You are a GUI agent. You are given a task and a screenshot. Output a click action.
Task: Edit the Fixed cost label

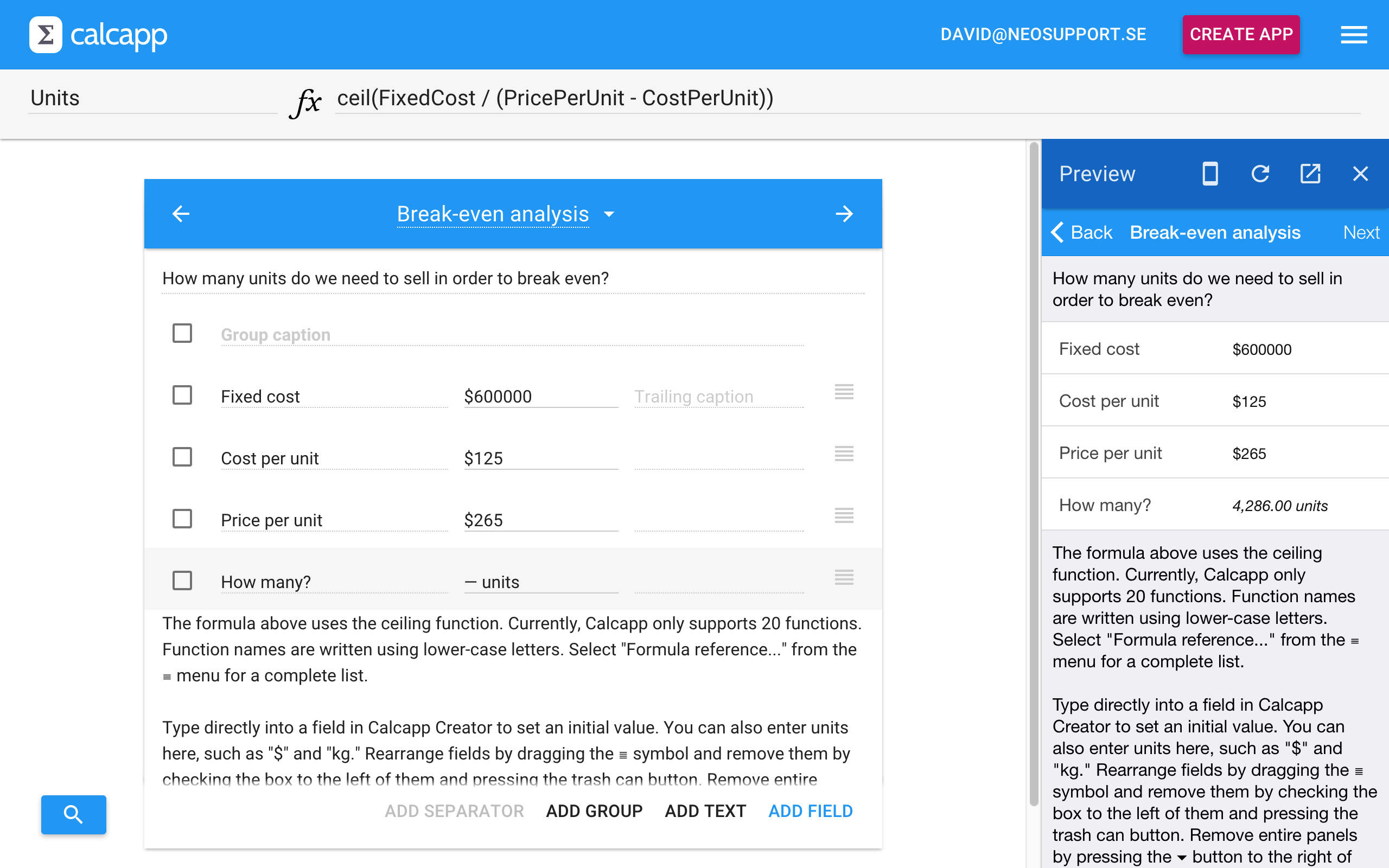click(334, 397)
